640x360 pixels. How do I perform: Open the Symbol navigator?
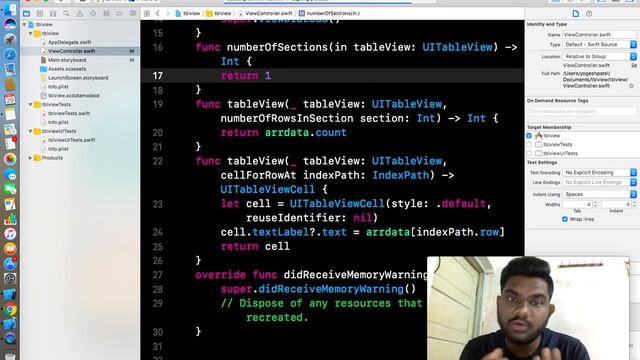[x=53, y=13]
